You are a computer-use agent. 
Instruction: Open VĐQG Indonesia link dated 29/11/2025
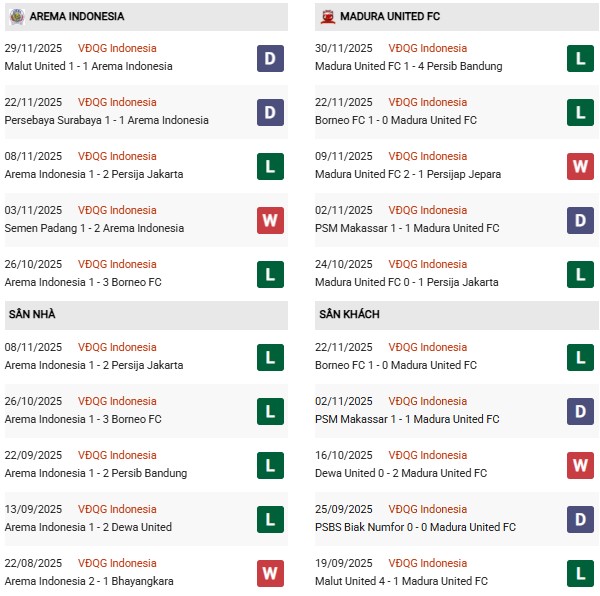pos(117,48)
